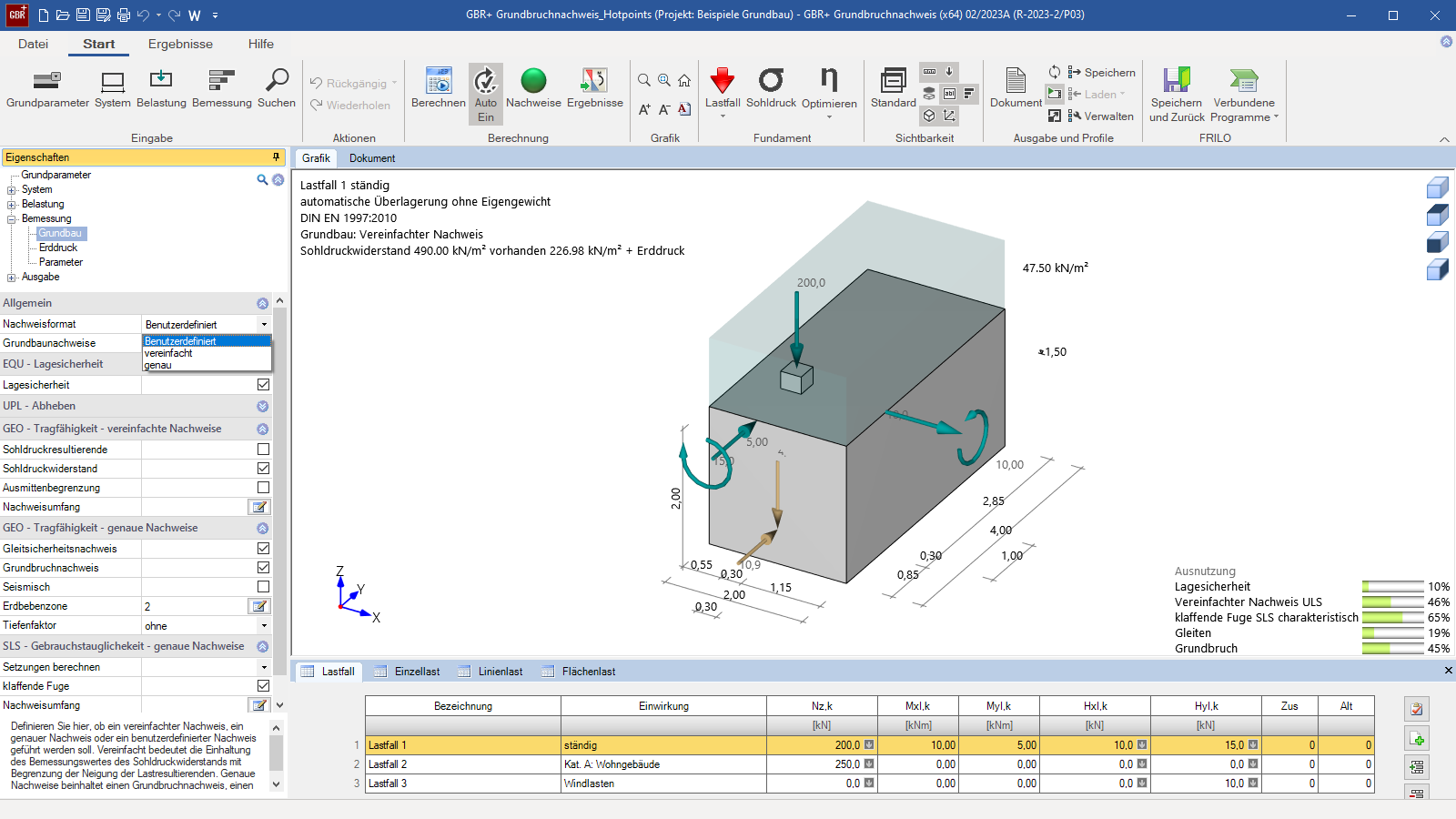Select Parameter tree item

pos(61,262)
